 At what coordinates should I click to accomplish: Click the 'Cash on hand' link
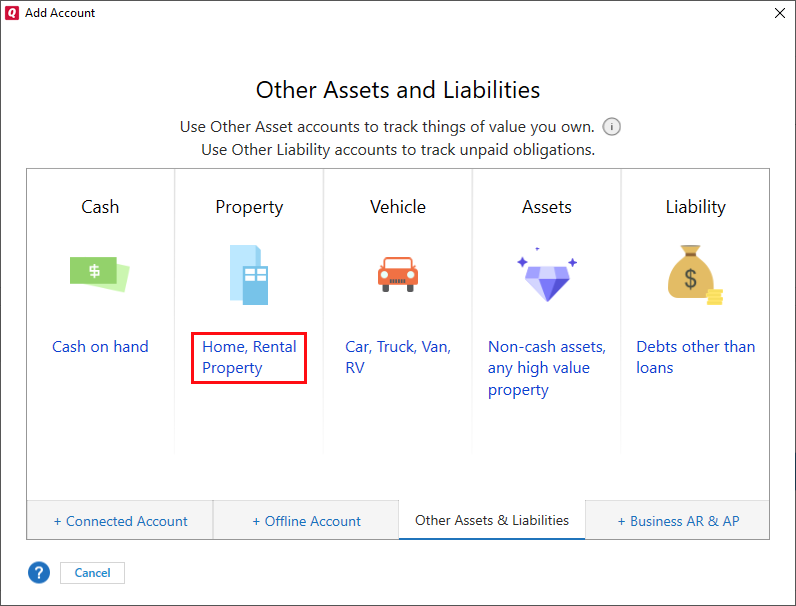tap(100, 347)
